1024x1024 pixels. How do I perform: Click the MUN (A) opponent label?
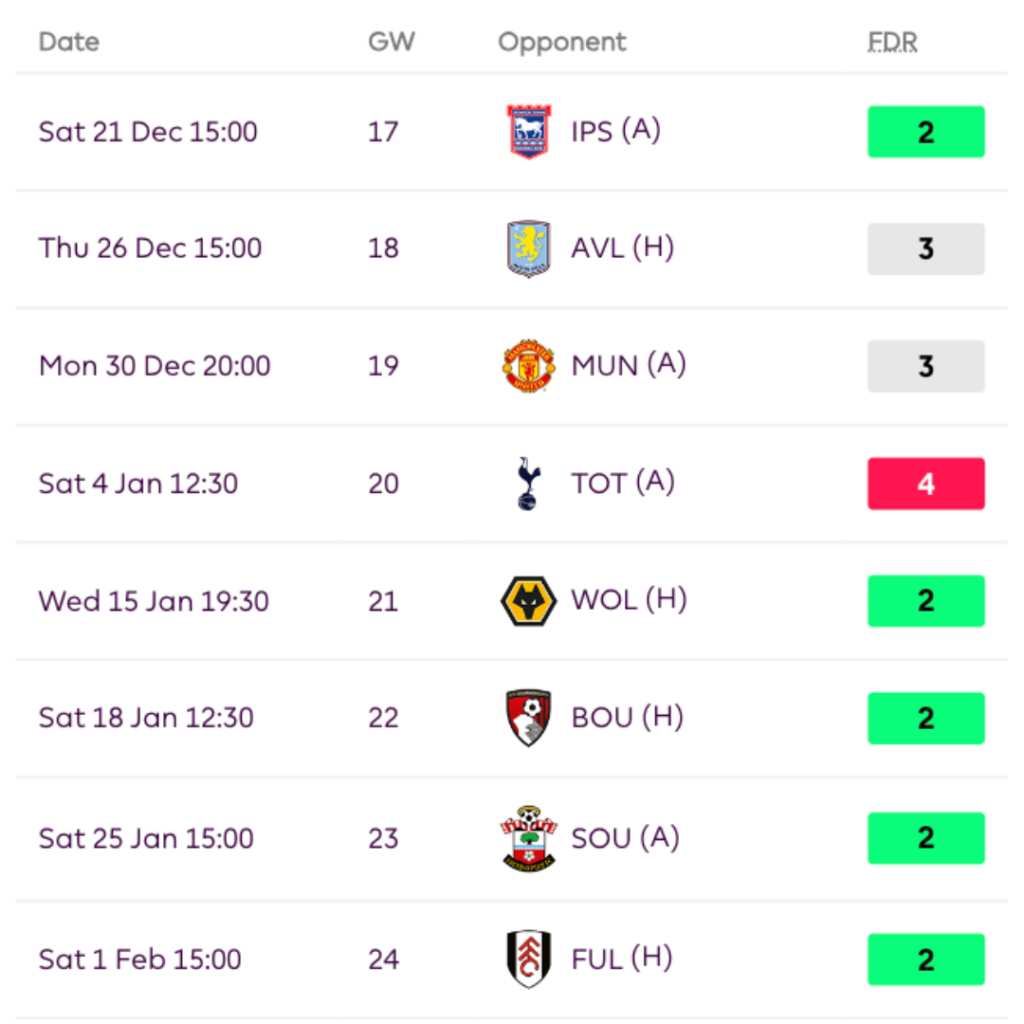[628, 366]
